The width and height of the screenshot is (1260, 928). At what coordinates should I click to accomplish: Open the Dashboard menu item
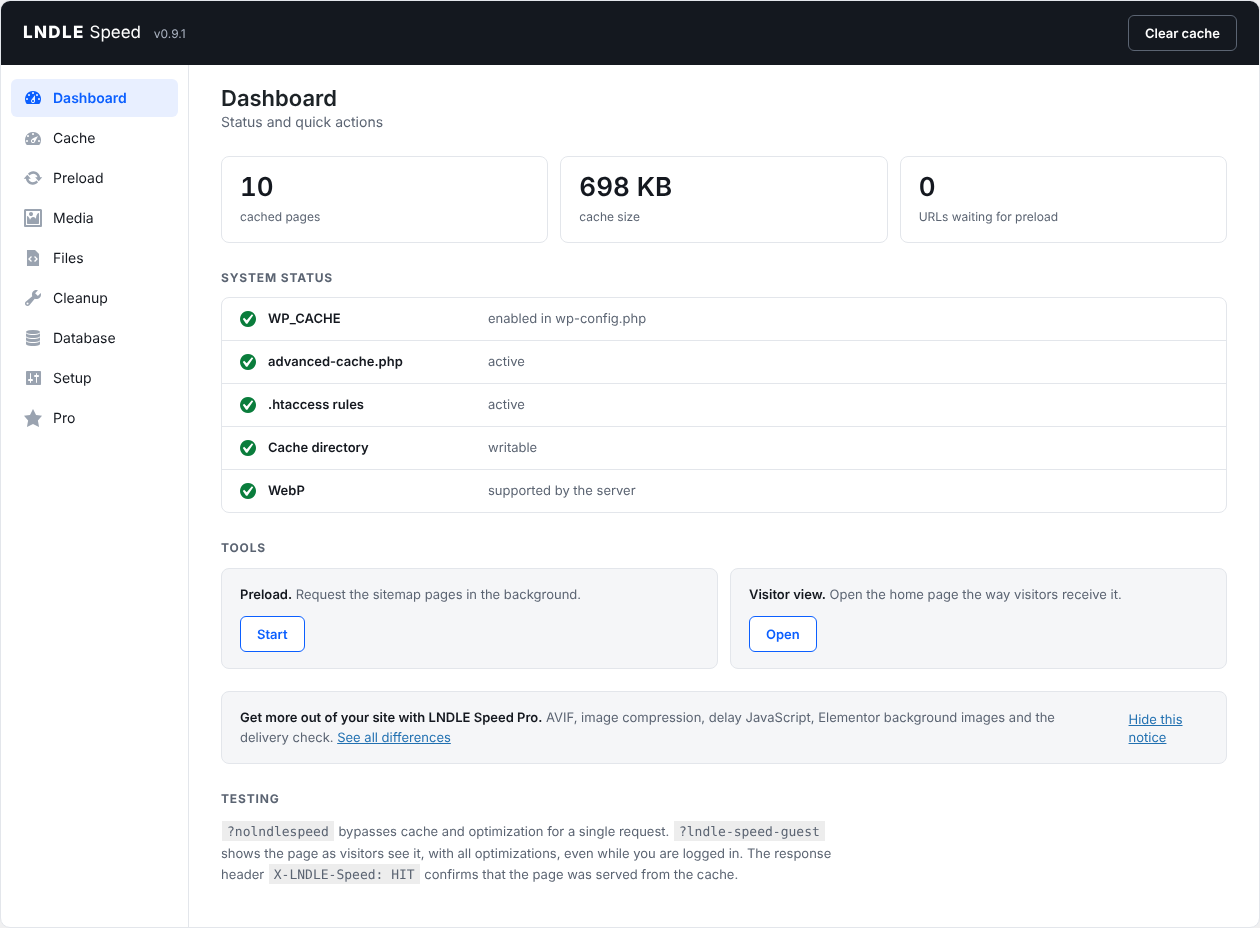[x=95, y=98]
